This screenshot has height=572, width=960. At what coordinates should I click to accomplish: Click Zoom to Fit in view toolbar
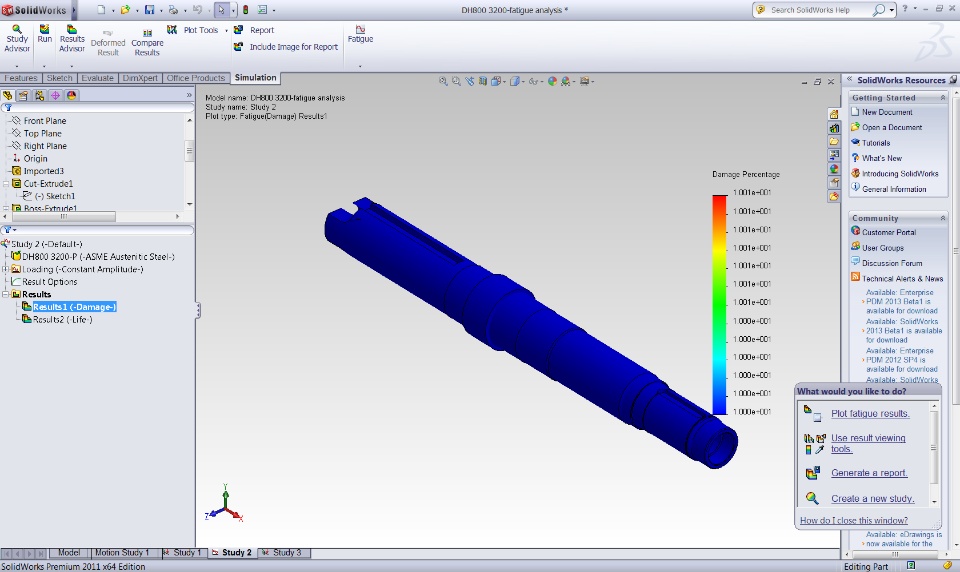pos(443,81)
